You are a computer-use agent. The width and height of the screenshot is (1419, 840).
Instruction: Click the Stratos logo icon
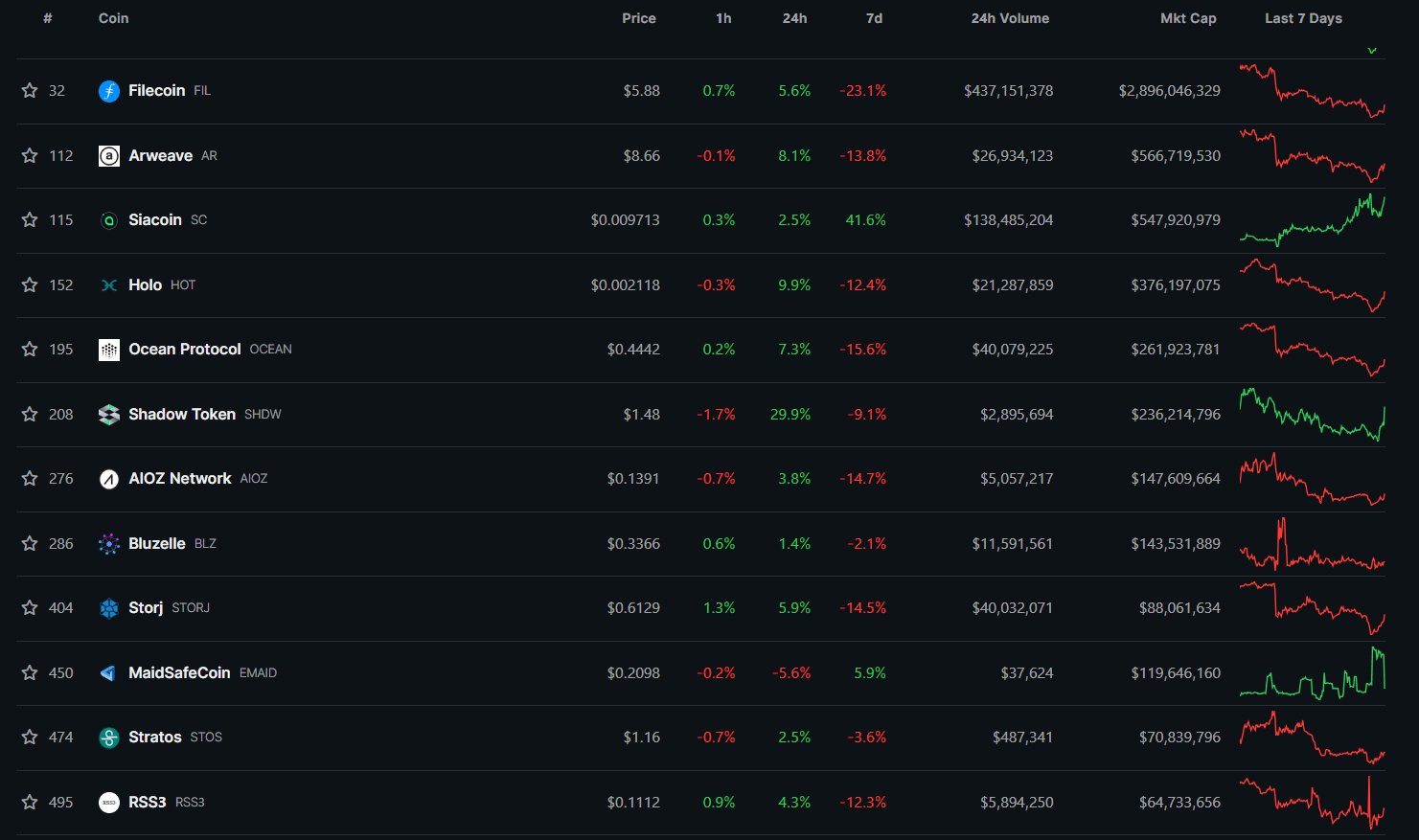(x=109, y=738)
